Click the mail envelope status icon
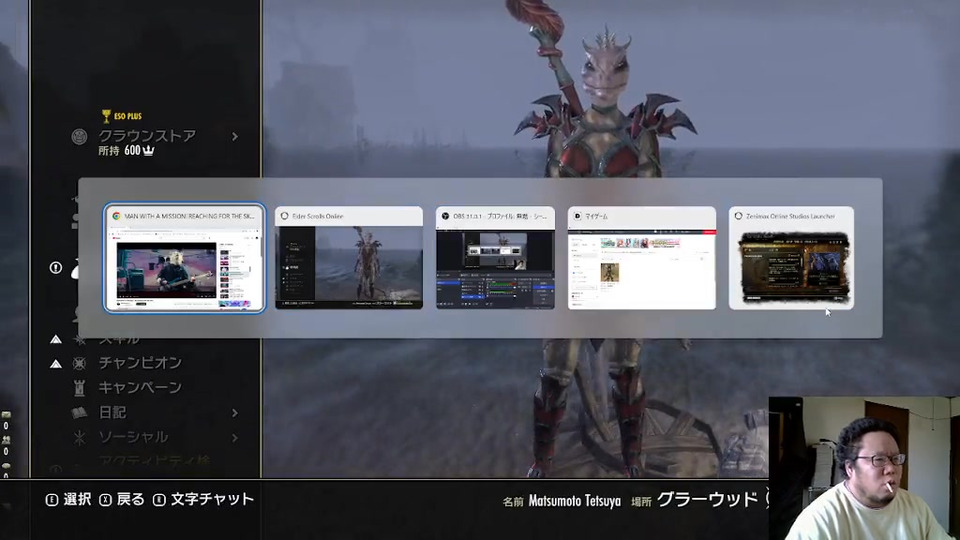Viewport: 960px width, 540px height. [6, 415]
